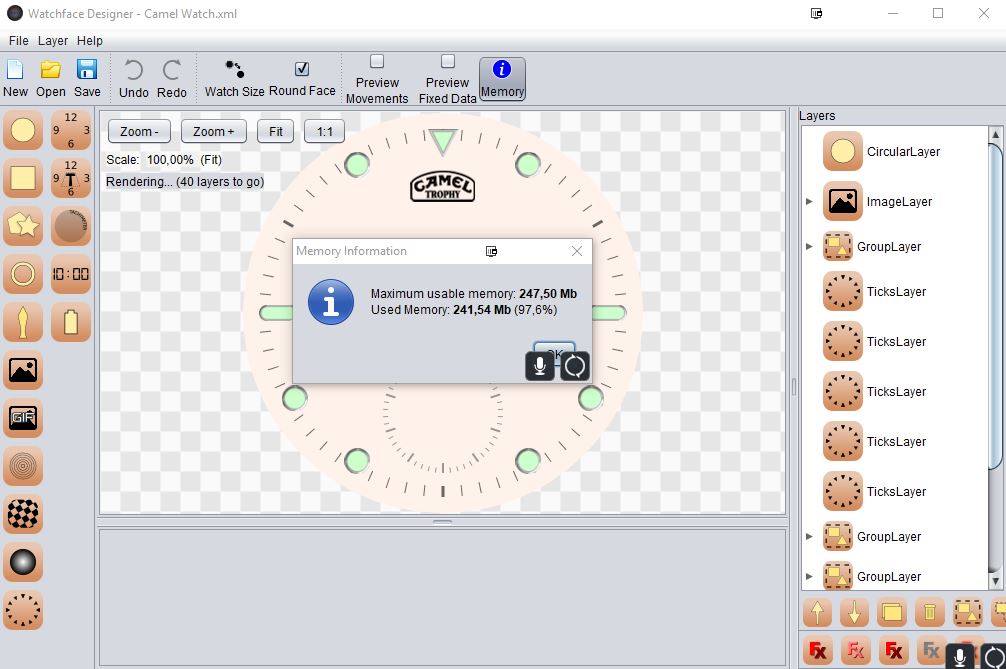Click the "Used Memory: 241,54 Mb (97,6%)" text
The width and height of the screenshot is (1006, 669).
pyautogui.click(x=464, y=310)
